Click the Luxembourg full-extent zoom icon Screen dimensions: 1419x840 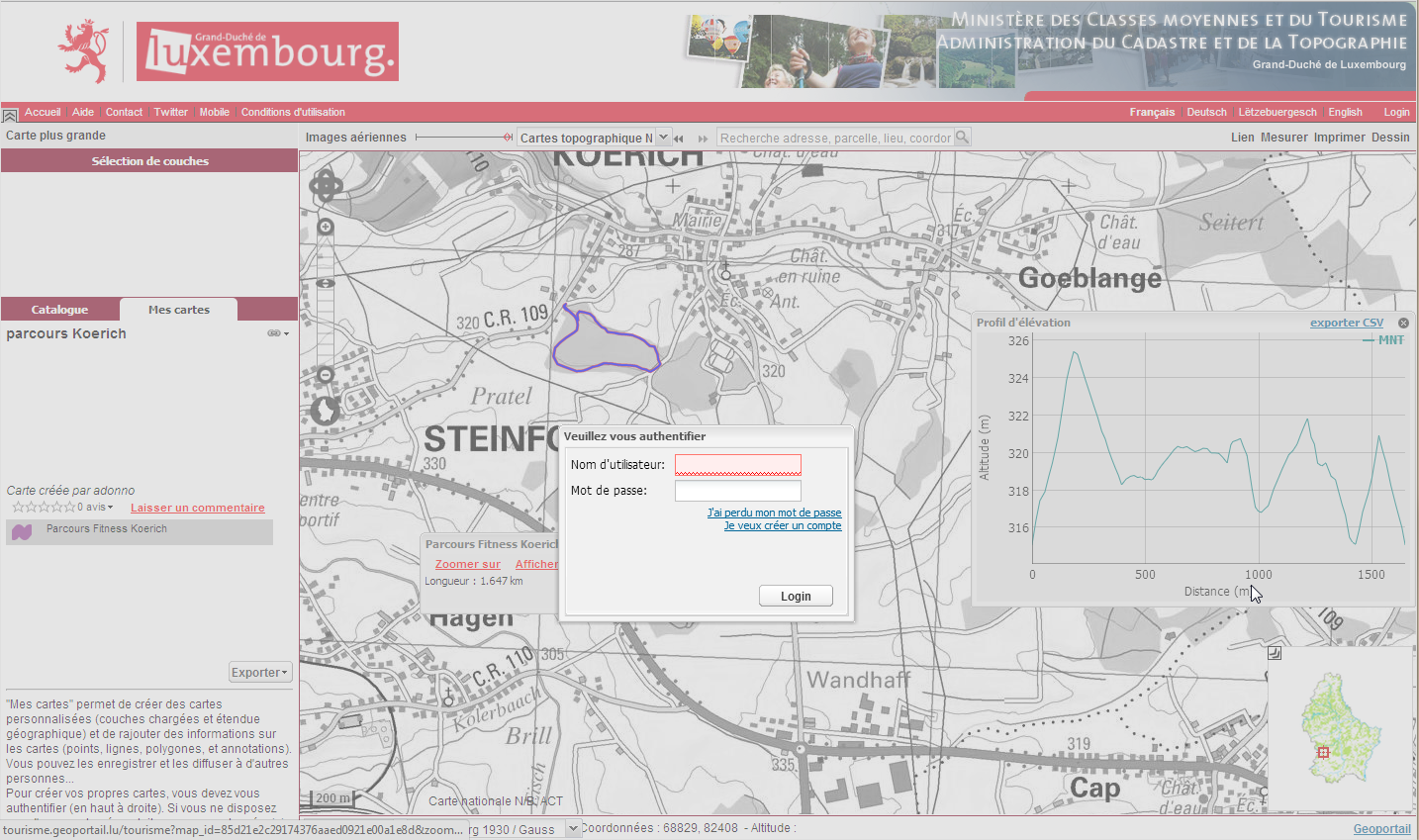coord(325,410)
